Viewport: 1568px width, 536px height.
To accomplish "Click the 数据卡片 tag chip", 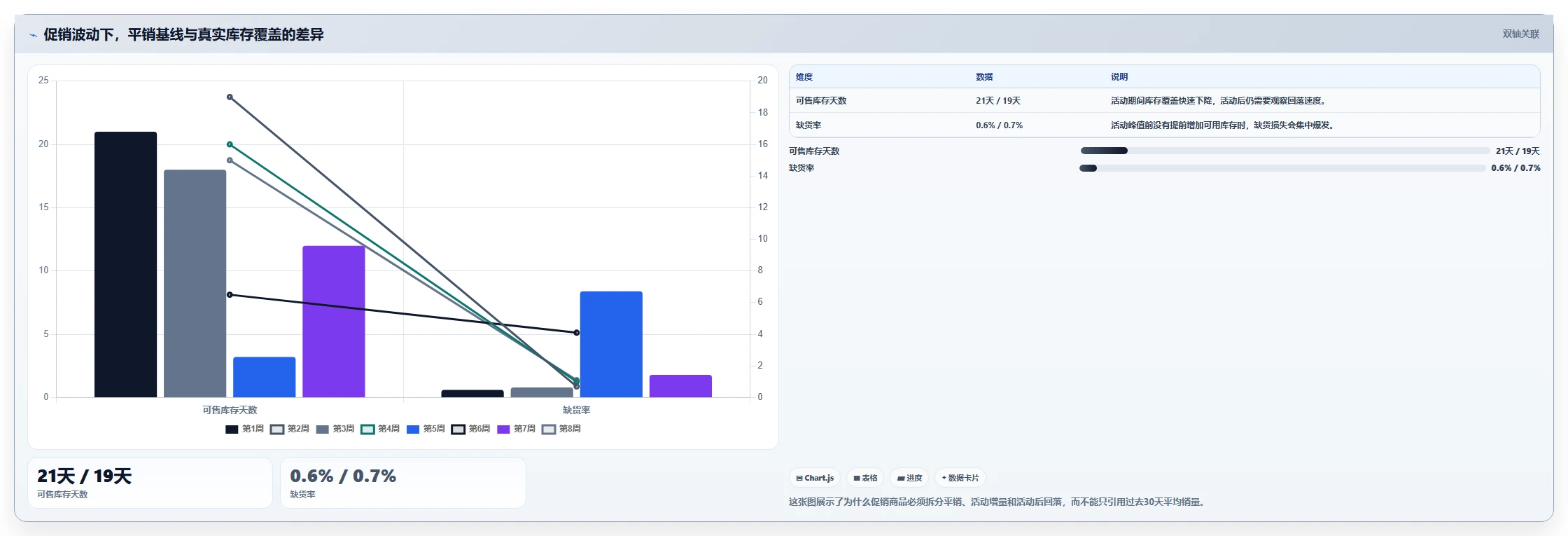I will [x=960, y=478].
